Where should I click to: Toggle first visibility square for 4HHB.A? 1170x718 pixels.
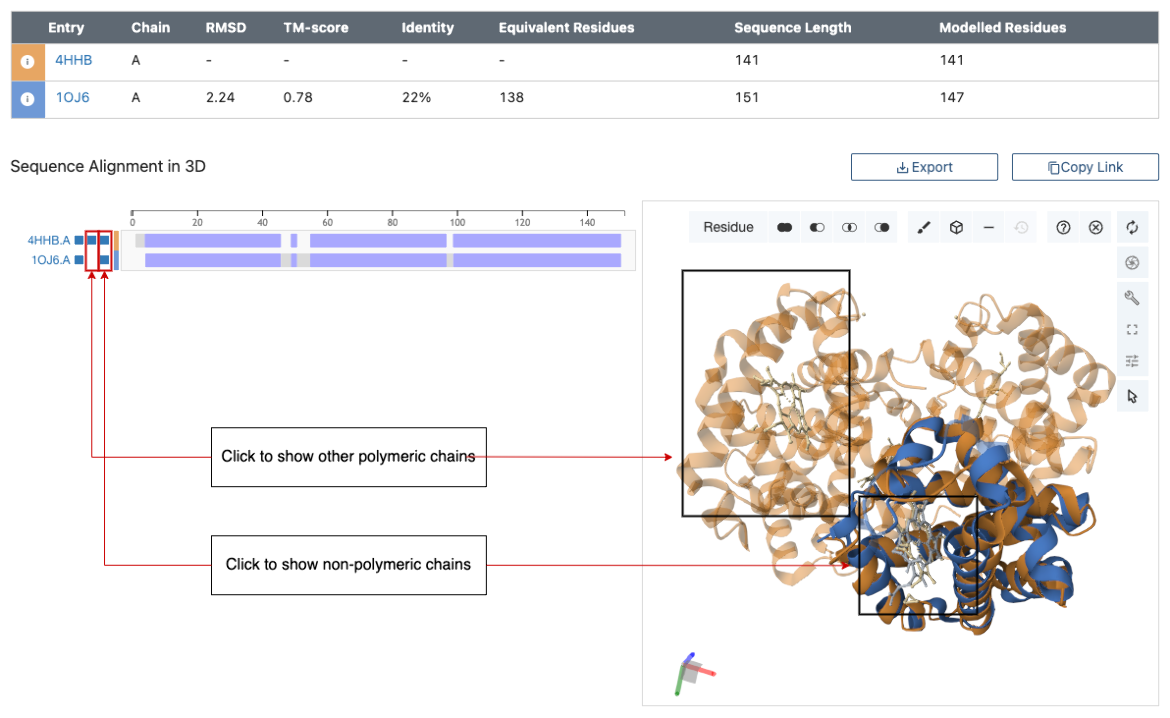(x=79, y=240)
